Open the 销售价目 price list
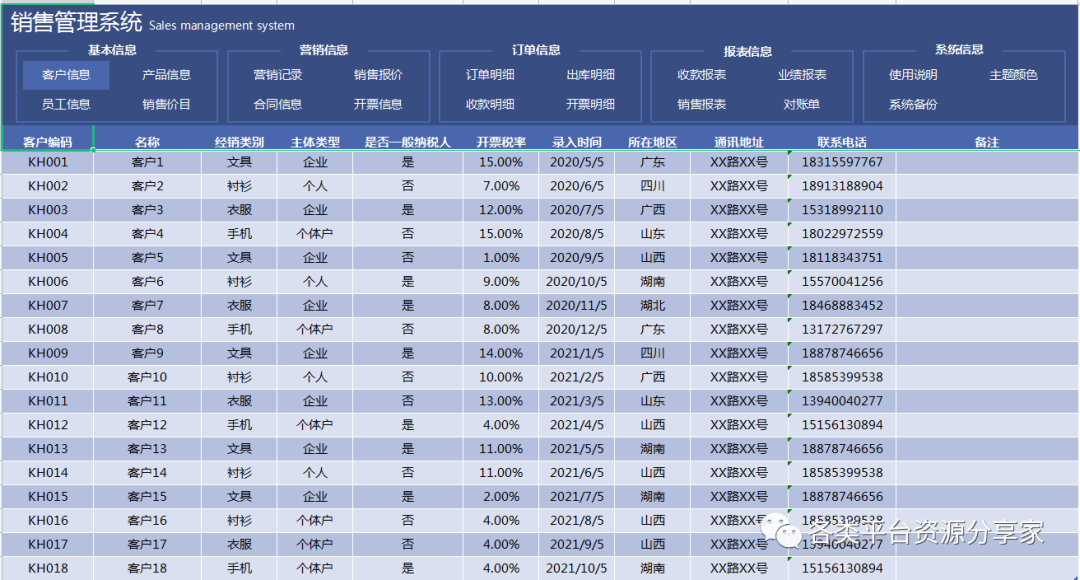 166,104
